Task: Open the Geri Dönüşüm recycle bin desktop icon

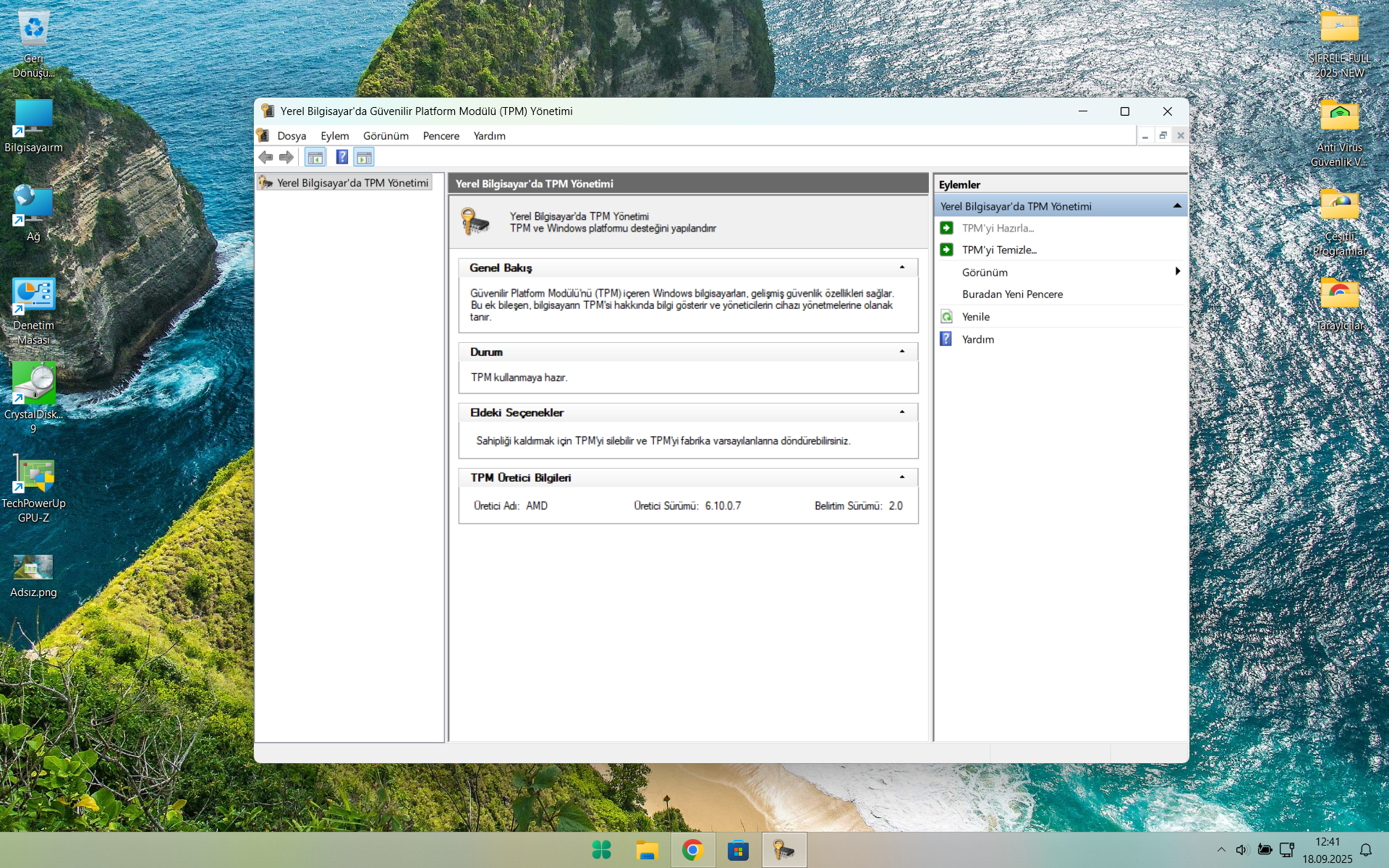Action: tap(33, 43)
